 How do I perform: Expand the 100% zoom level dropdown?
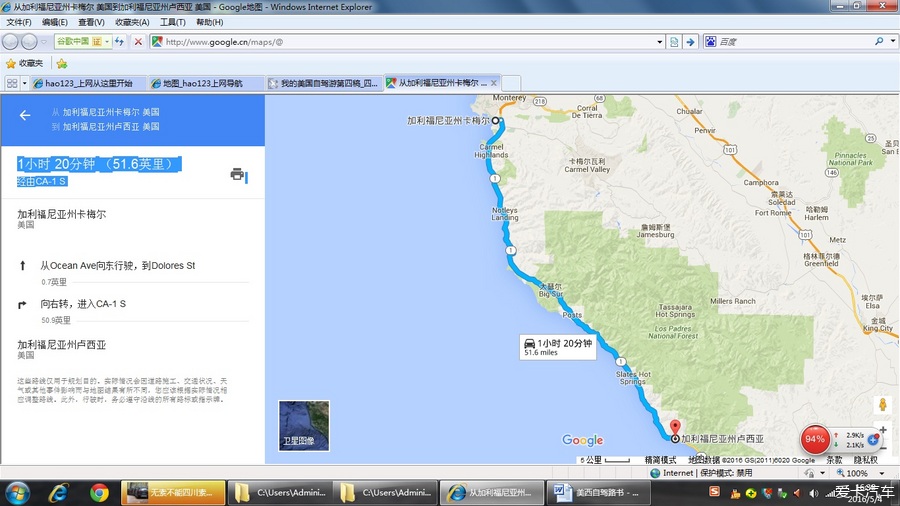point(882,473)
